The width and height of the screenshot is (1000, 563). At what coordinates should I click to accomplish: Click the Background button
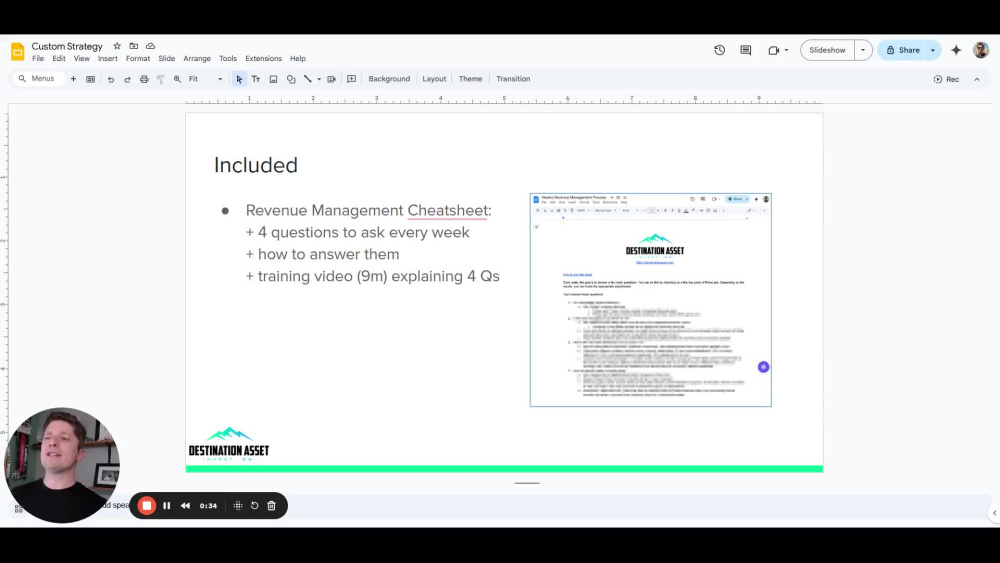coord(389,79)
